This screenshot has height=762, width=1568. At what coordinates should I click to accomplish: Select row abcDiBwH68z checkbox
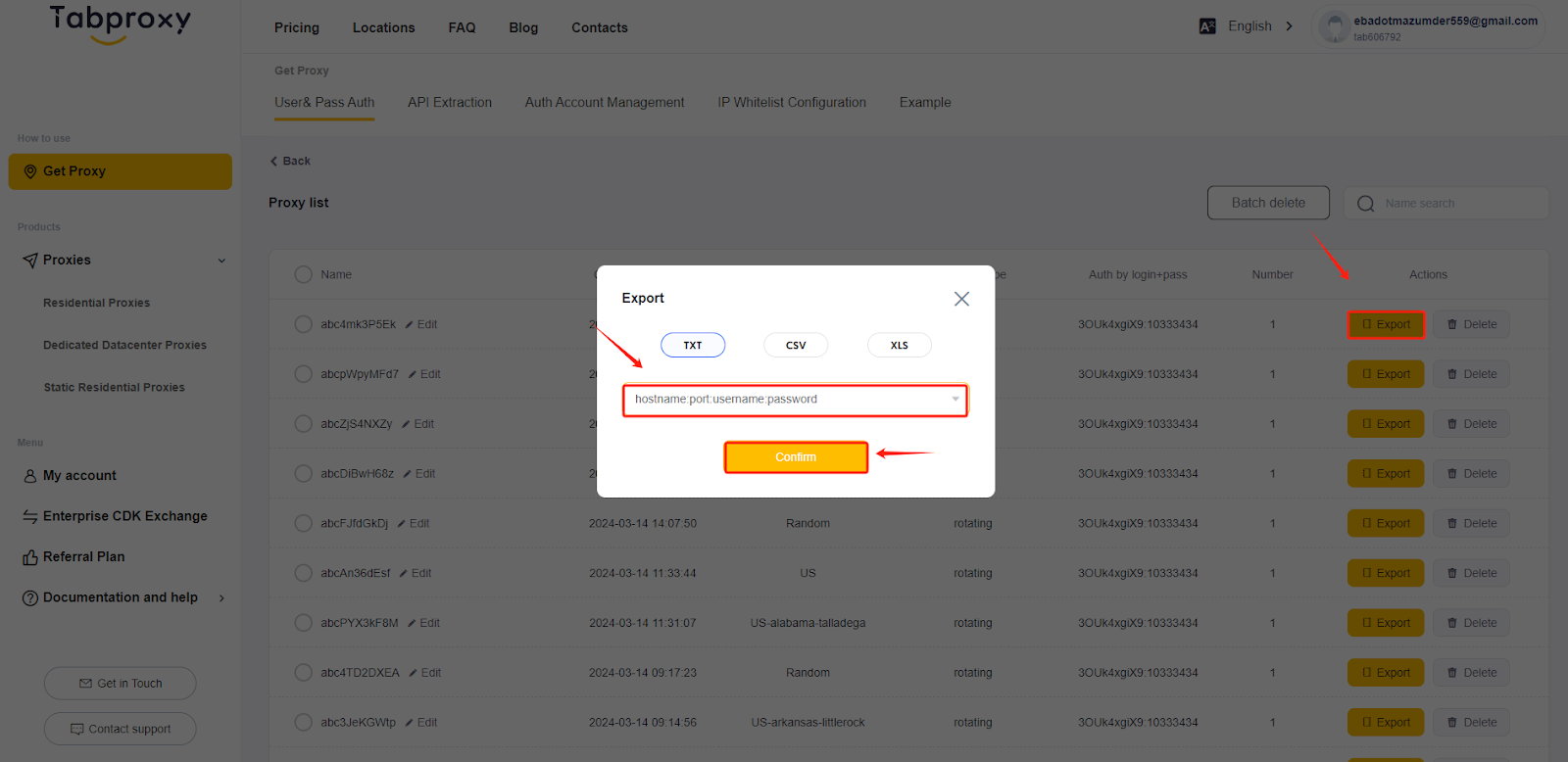click(x=304, y=474)
